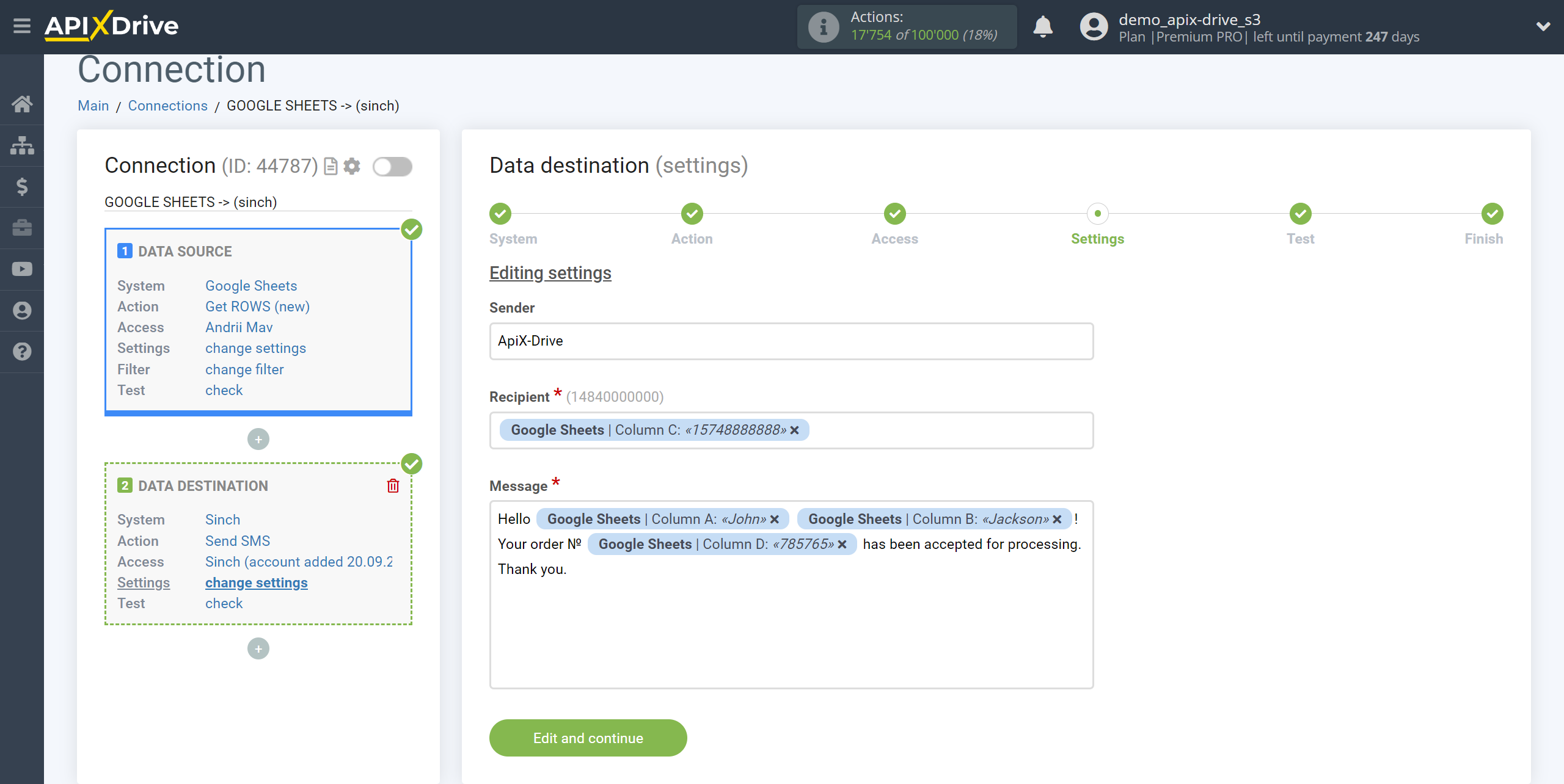The height and width of the screenshot is (784, 1564).
Task: Delete the Data Destination block
Action: 393,485
